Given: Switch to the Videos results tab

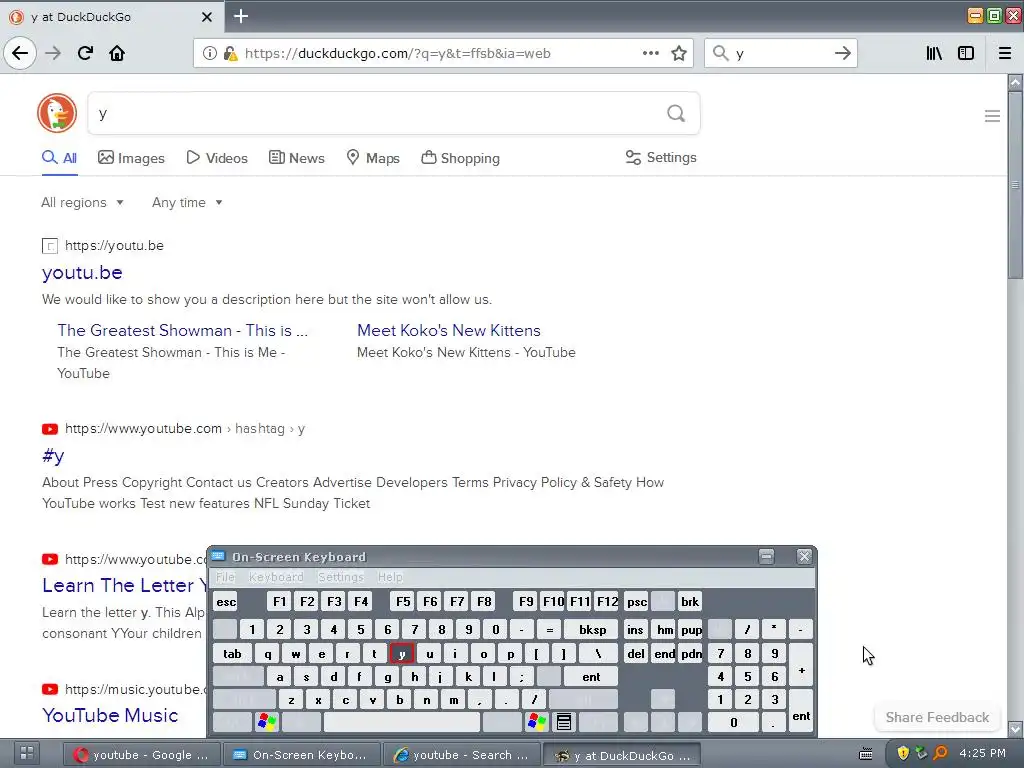Looking at the screenshot, I should pos(217,158).
